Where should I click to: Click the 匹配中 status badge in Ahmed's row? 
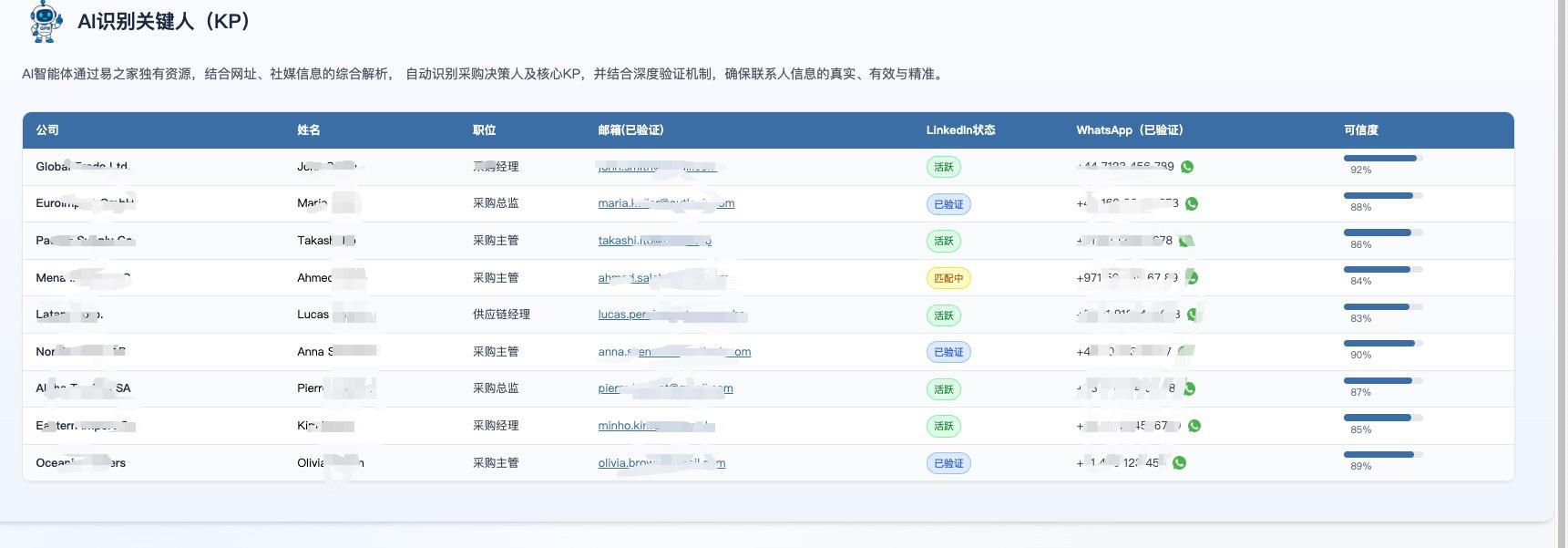pos(948,278)
